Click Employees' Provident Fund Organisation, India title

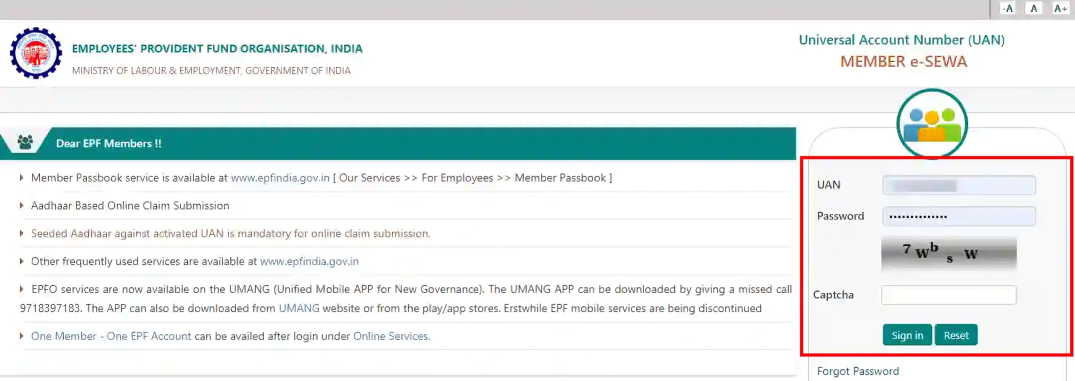pyautogui.click(x=217, y=49)
